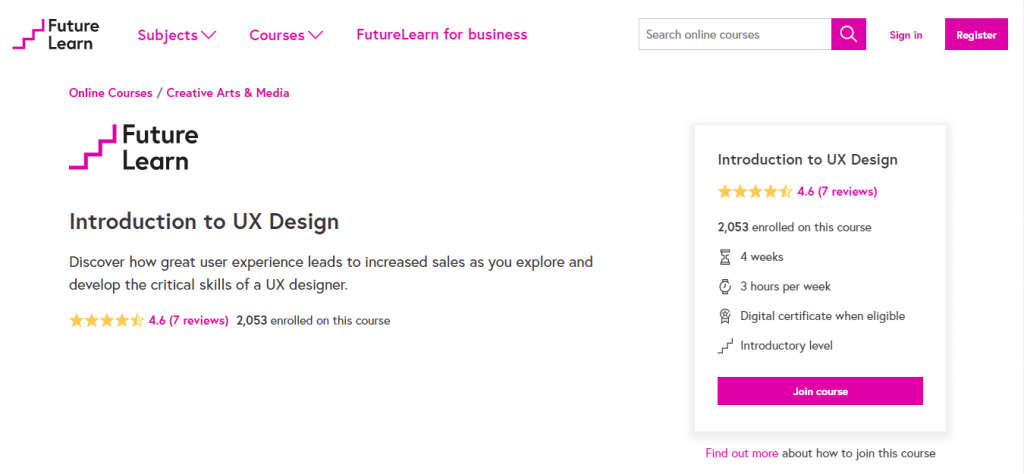1024x474 pixels.
Task: Open the Online Courses breadcrumb link
Action: pos(110,93)
